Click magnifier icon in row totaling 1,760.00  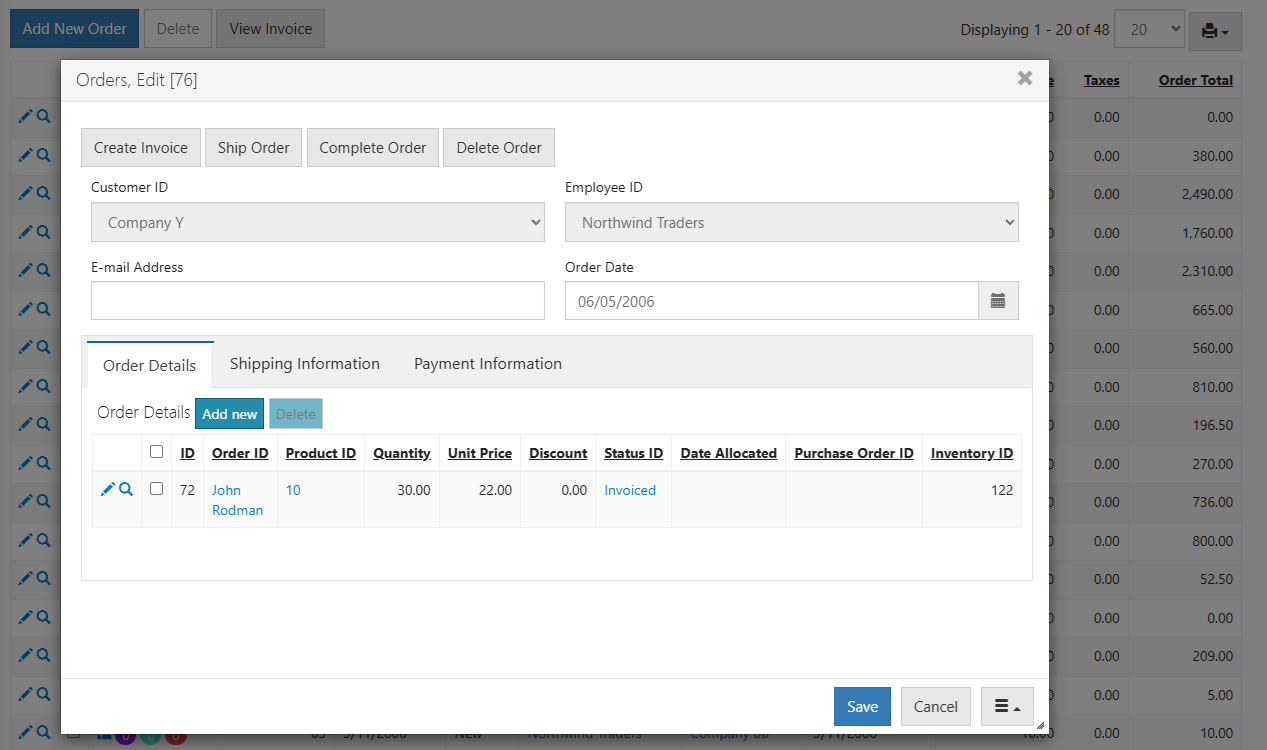(43, 232)
